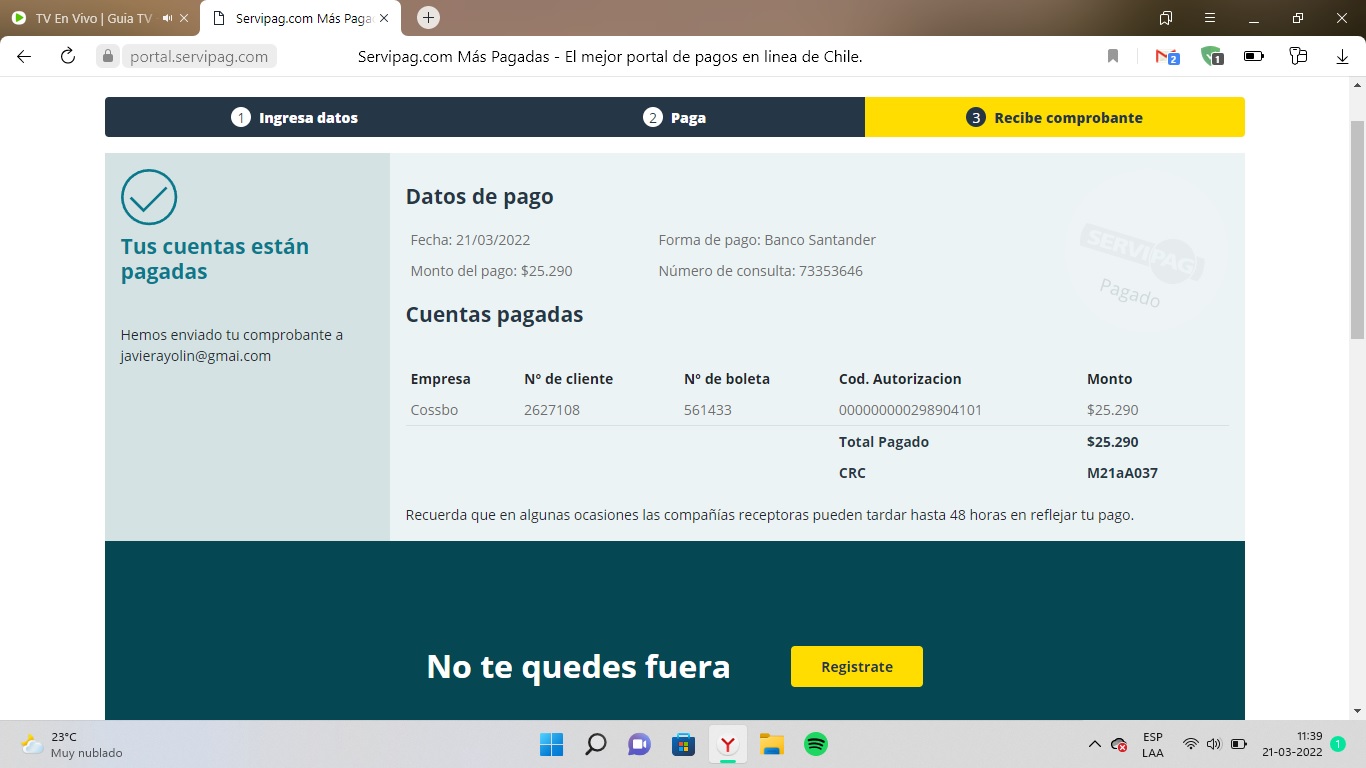Close the TV En Vivo tab

184,18
